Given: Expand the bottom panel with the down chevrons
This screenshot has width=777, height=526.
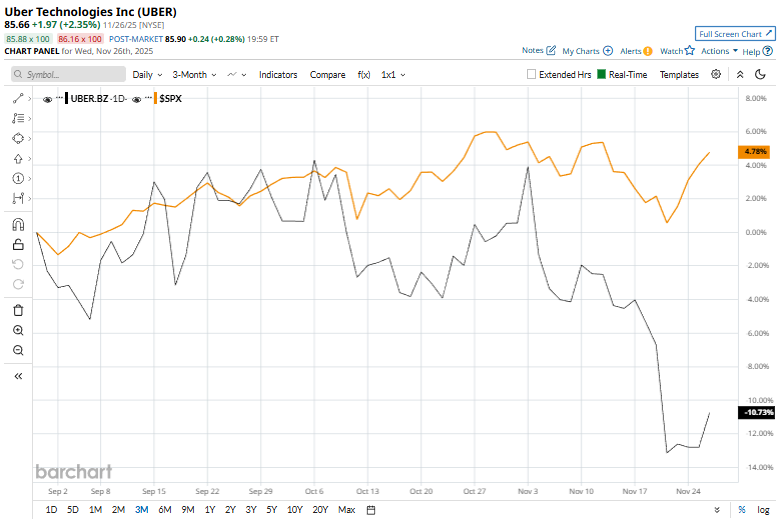Looking at the screenshot, I should [x=717, y=510].
